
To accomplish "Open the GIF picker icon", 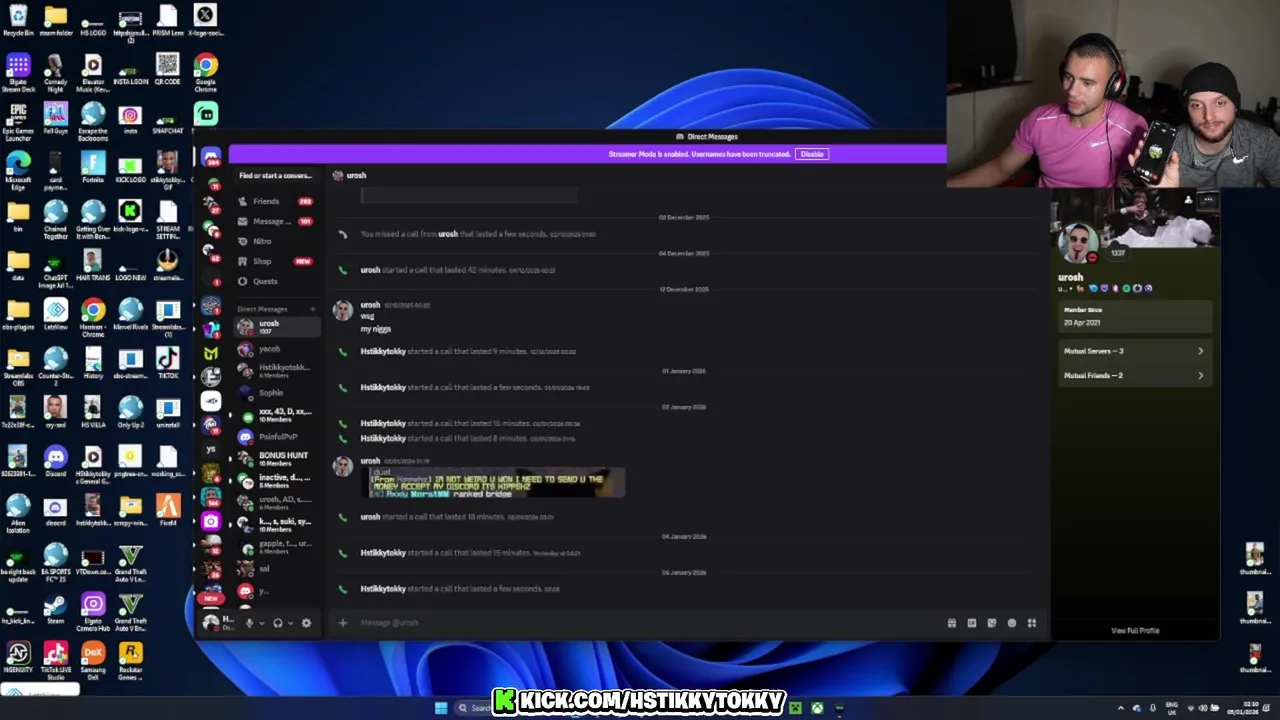I will [x=971, y=623].
